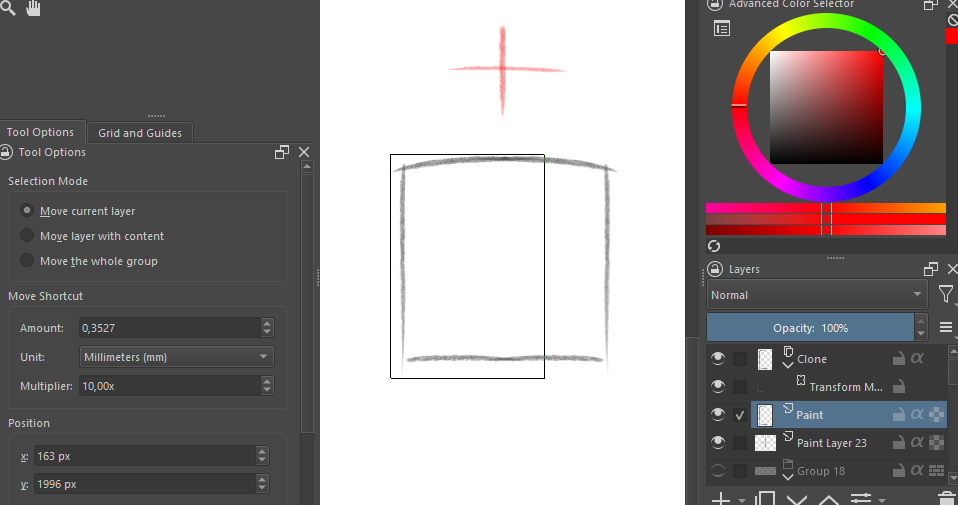Toggle lock on Paint layer
The width and height of the screenshot is (958, 505).
pos(899,415)
